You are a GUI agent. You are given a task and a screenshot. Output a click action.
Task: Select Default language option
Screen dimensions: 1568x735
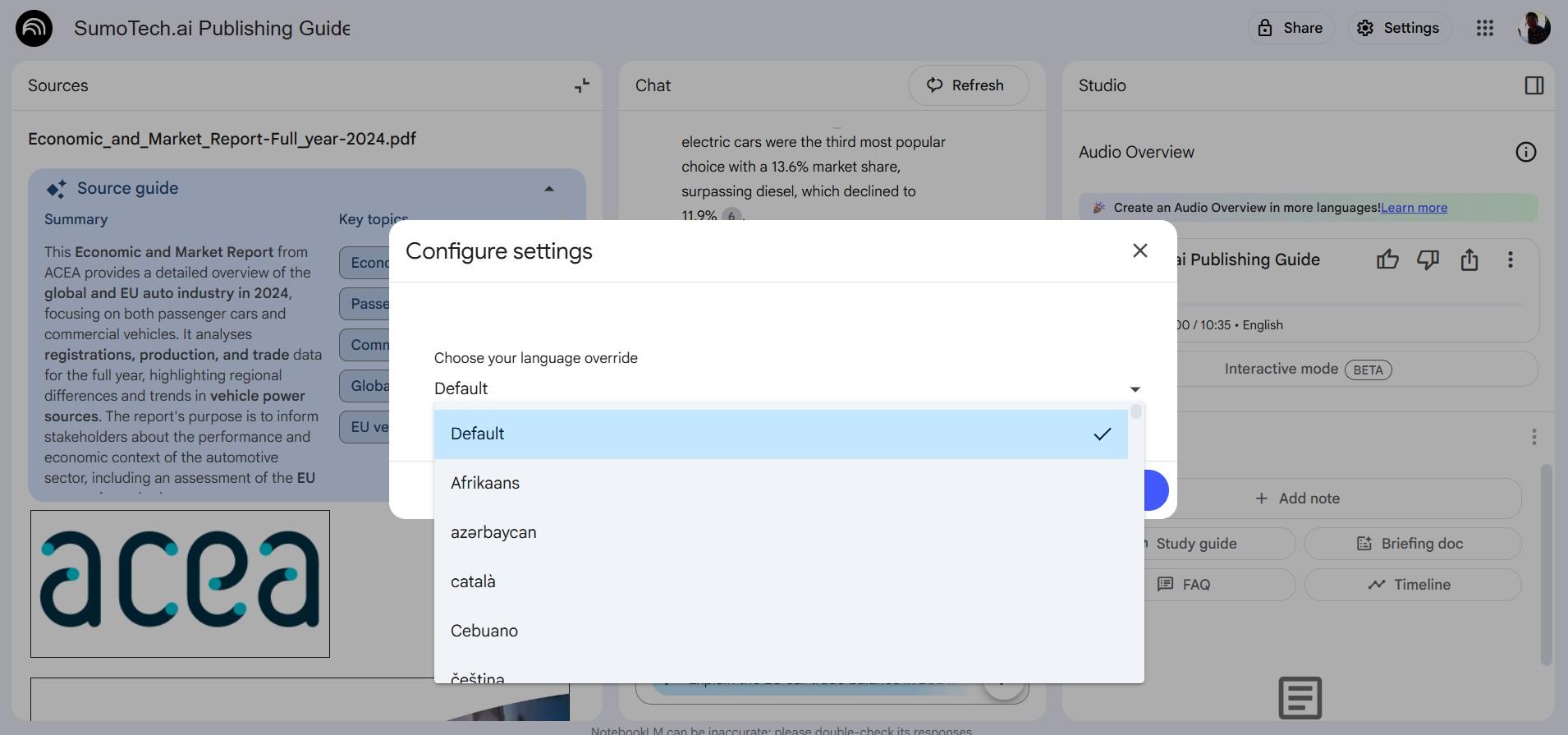point(781,434)
